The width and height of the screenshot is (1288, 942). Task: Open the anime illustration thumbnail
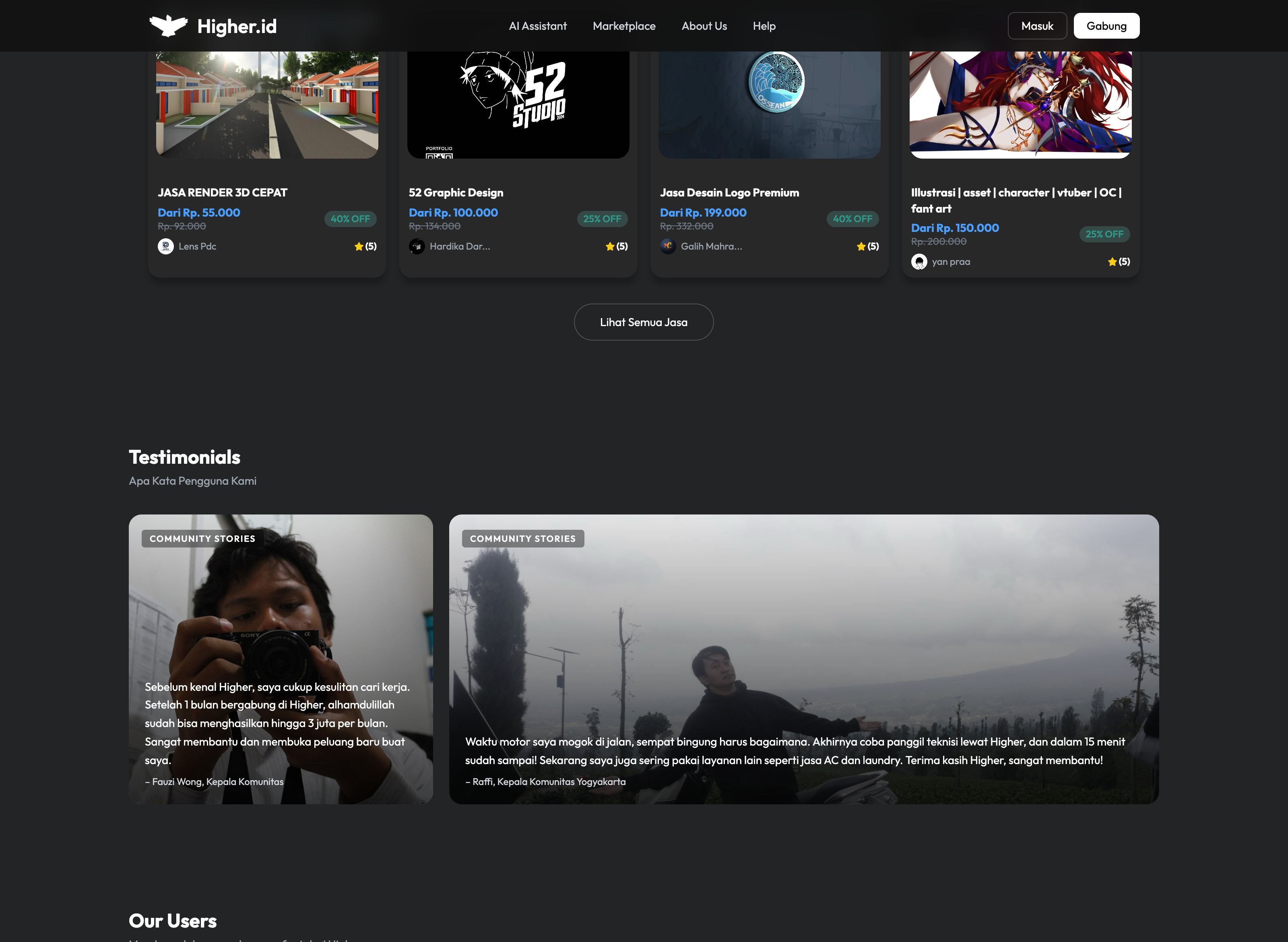pos(1020,105)
